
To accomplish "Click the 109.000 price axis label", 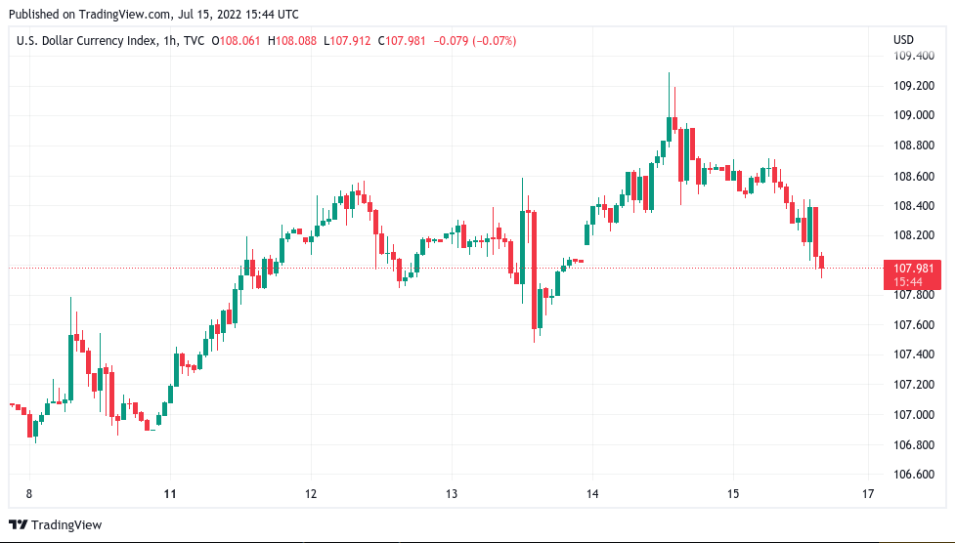I will (914, 115).
